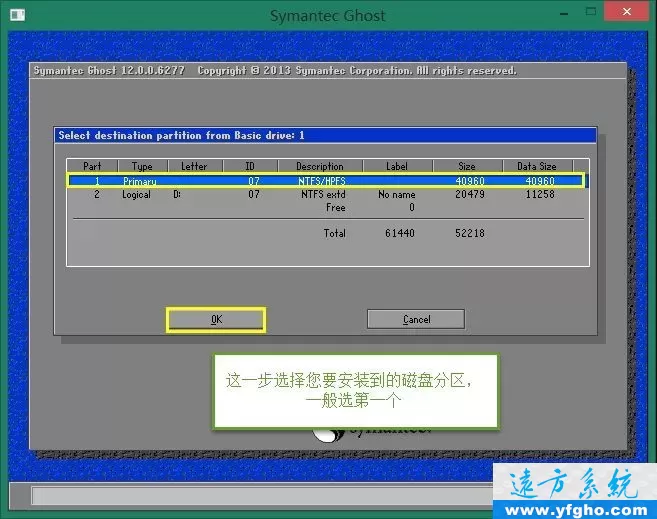Click the Symantec Ghost window icon in the title bar

tap(18, 15)
